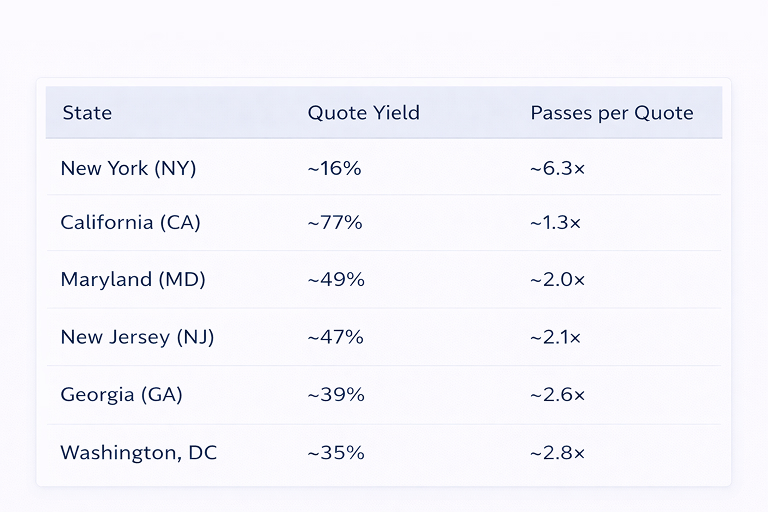768x512 pixels.
Task: Select the Washington, DC cell
Action: (x=138, y=453)
